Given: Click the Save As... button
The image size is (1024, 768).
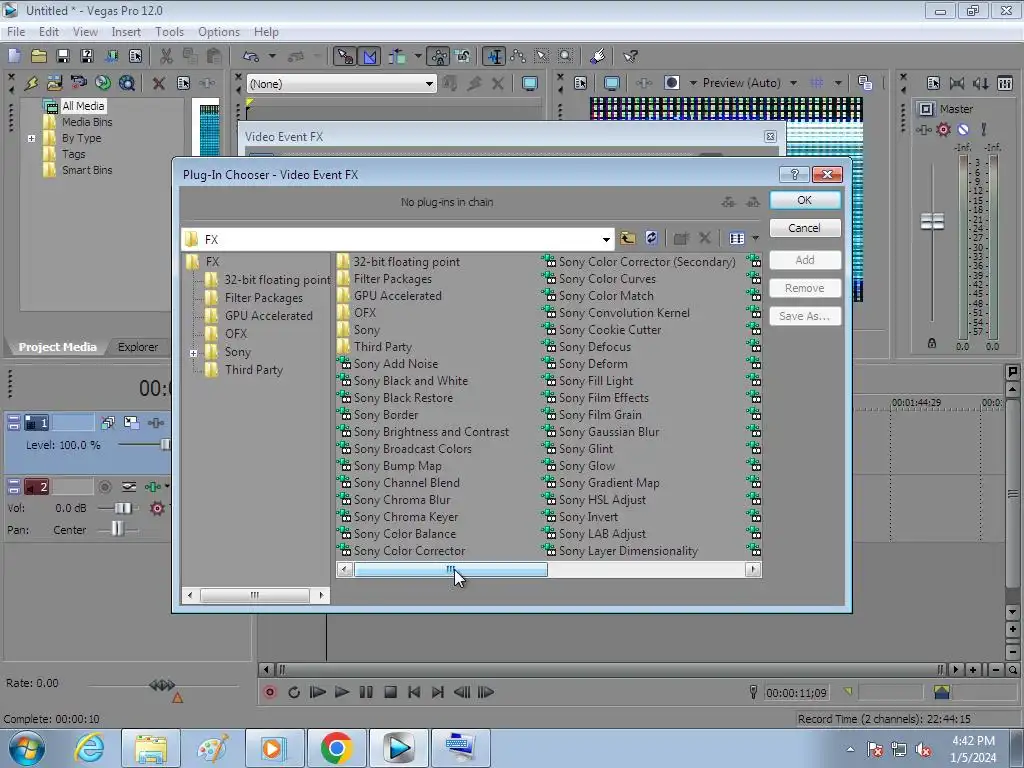Looking at the screenshot, I should pos(805,316).
